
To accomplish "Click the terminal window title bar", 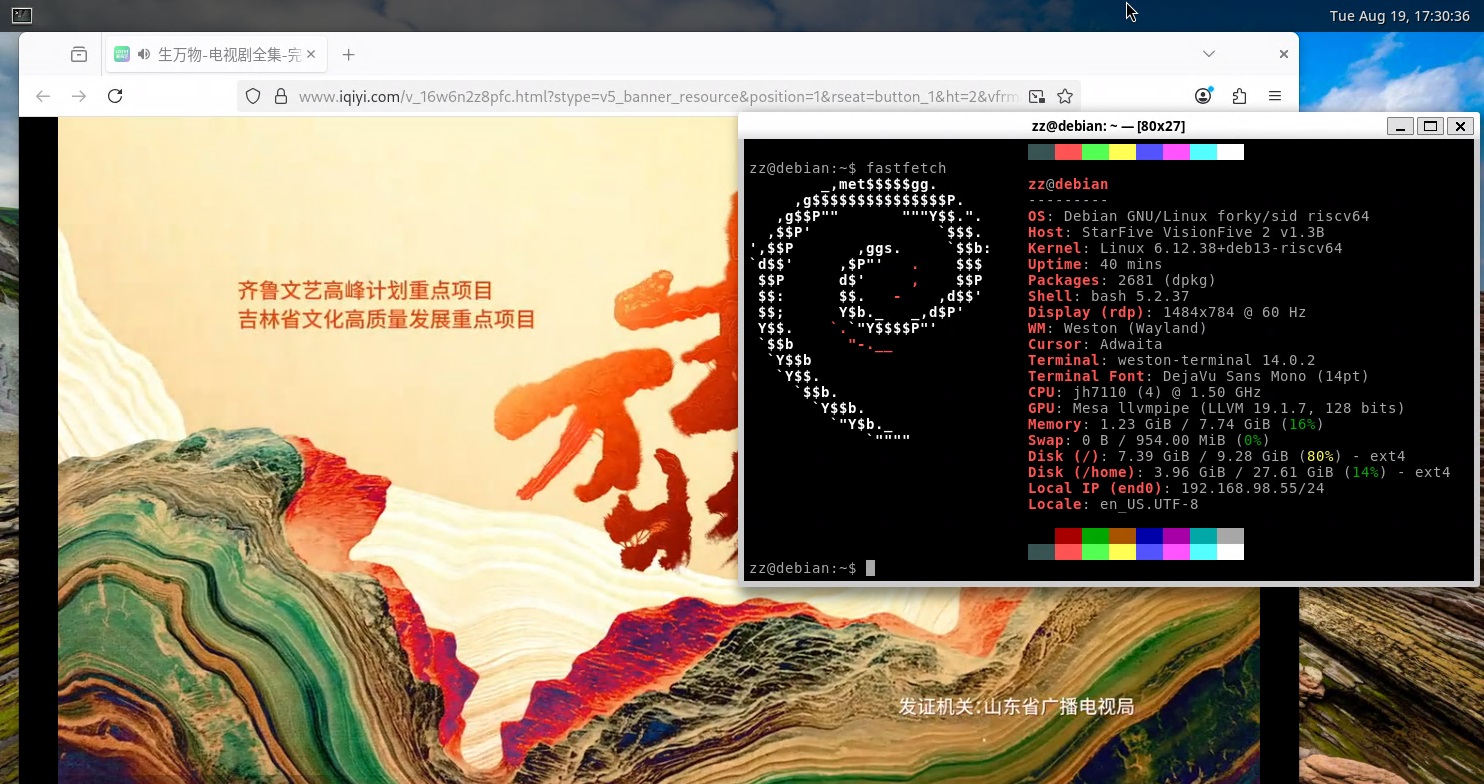I will pyautogui.click(x=1107, y=126).
